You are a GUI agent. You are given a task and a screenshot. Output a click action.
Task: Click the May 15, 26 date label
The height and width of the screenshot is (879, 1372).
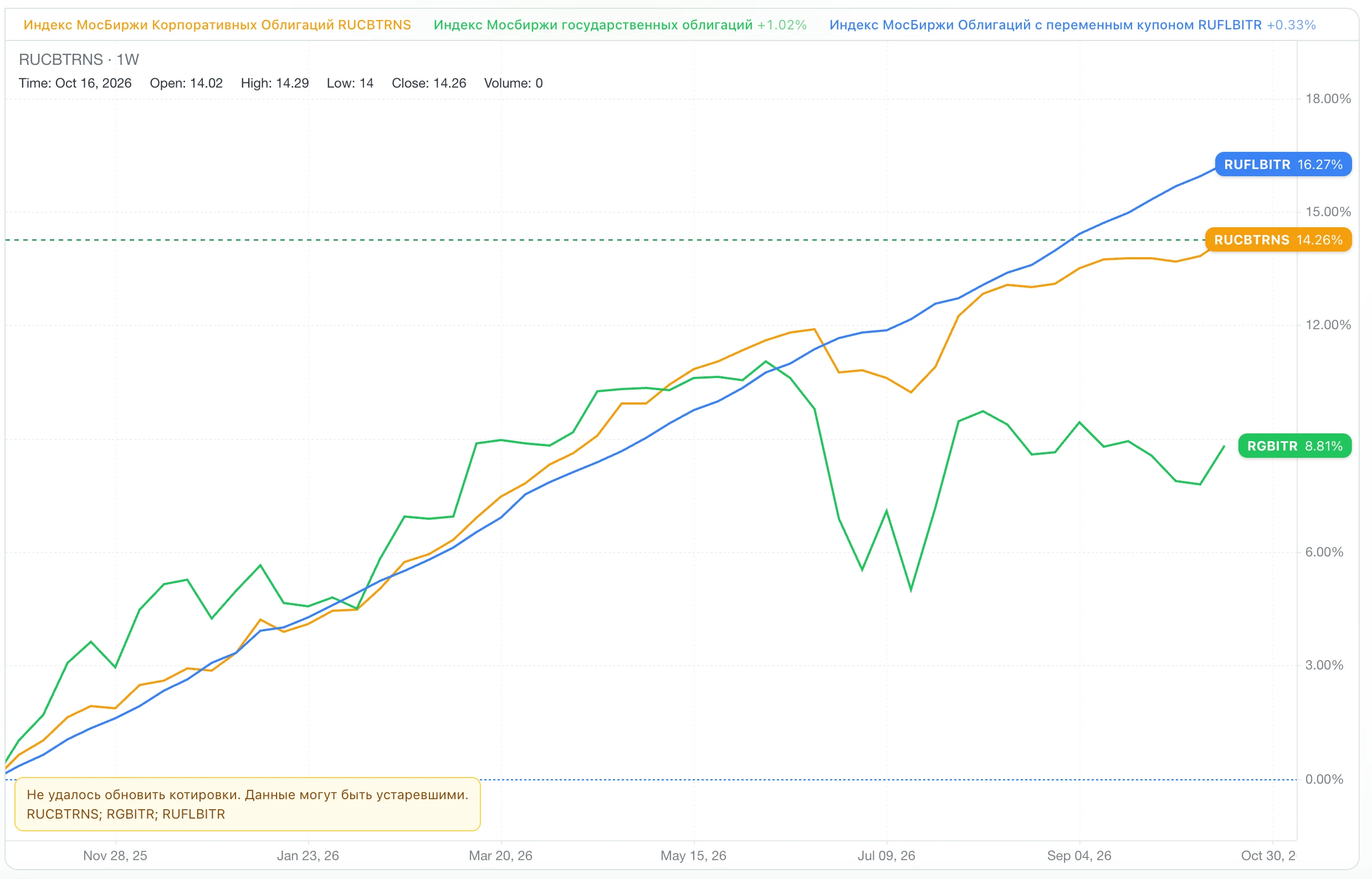pos(693,856)
